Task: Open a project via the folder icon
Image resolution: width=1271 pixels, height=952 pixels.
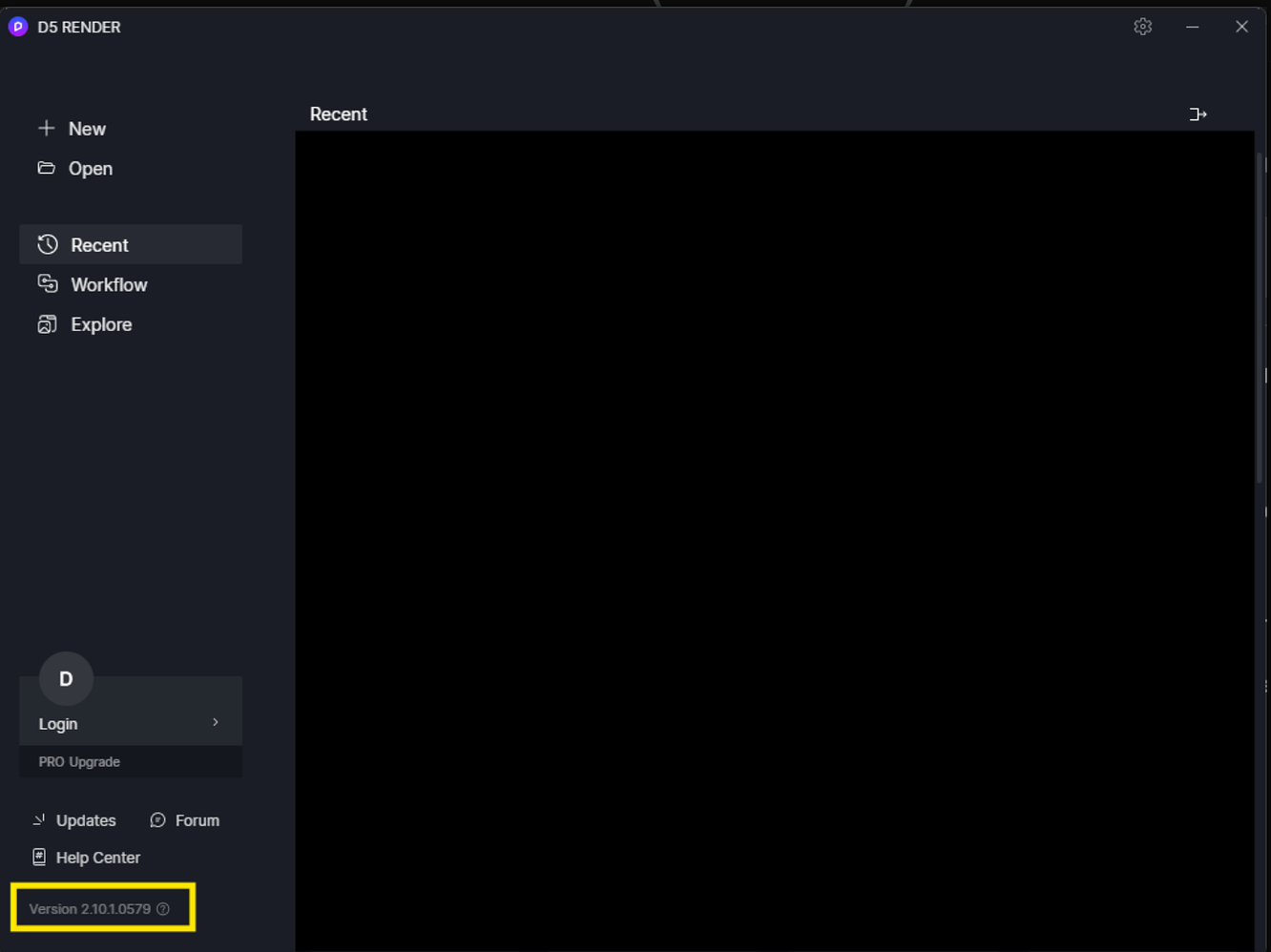Action: tap(46, 168)
